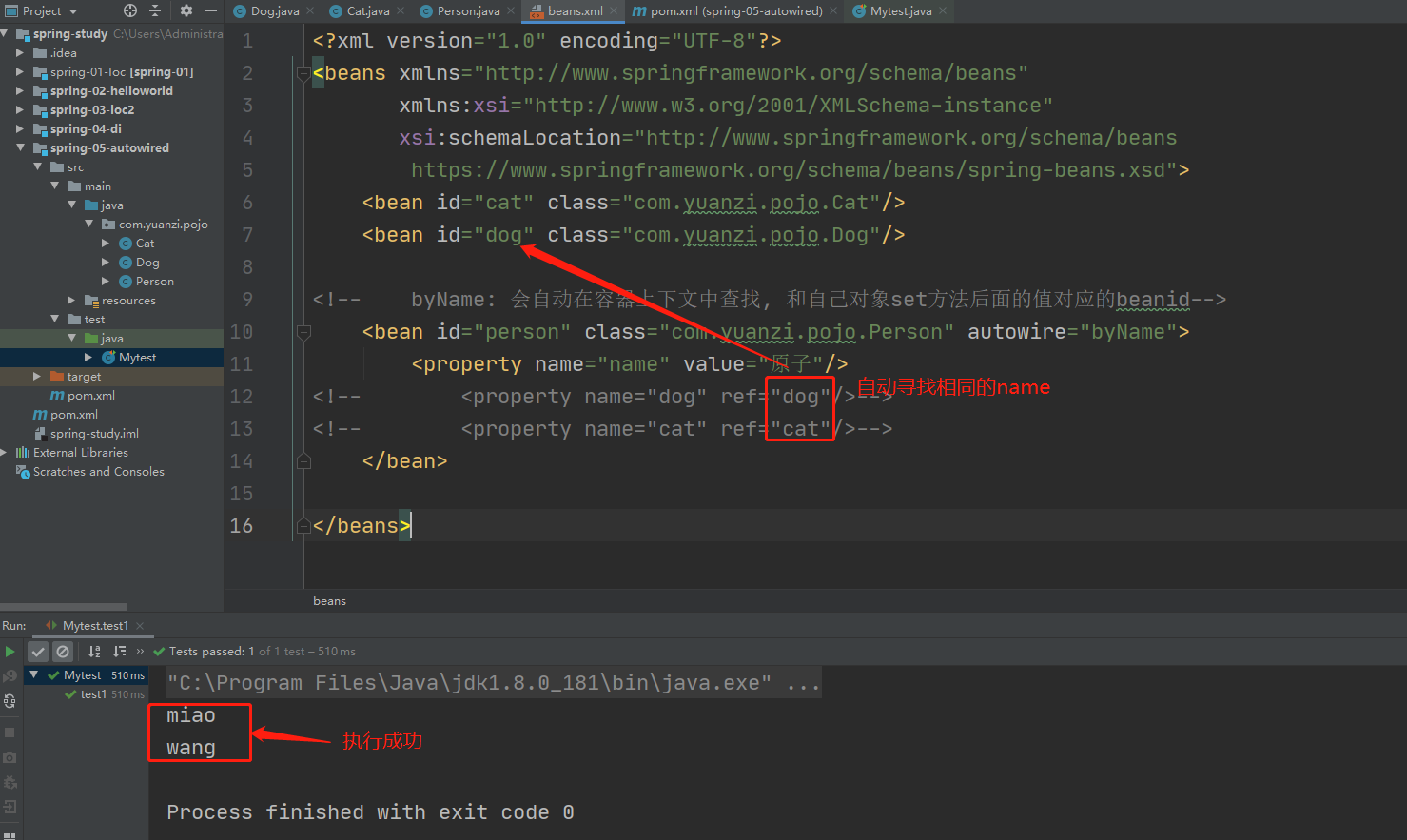Click the Dog class icon in tree
Screen dimensions: 1407x840
[126, 263]
